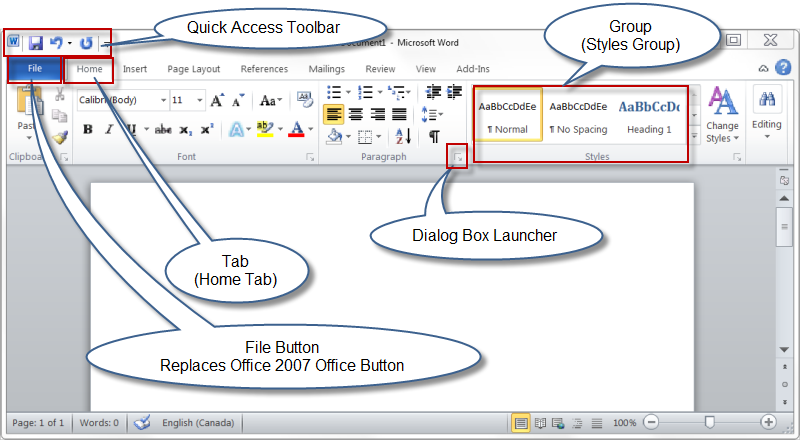Shrink font size with the small A
The width and height of the screenshot is (800, 440).
click(x=238, y=100)
